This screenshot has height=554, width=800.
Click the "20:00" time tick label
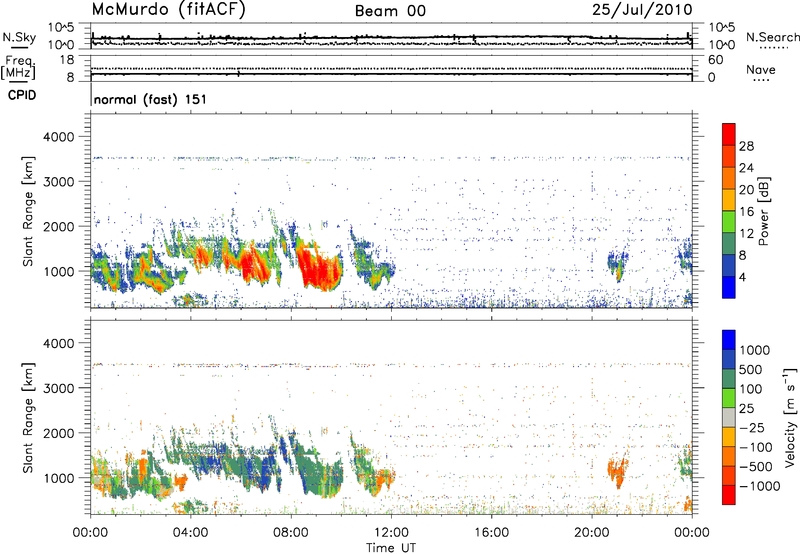click(591, 533)
